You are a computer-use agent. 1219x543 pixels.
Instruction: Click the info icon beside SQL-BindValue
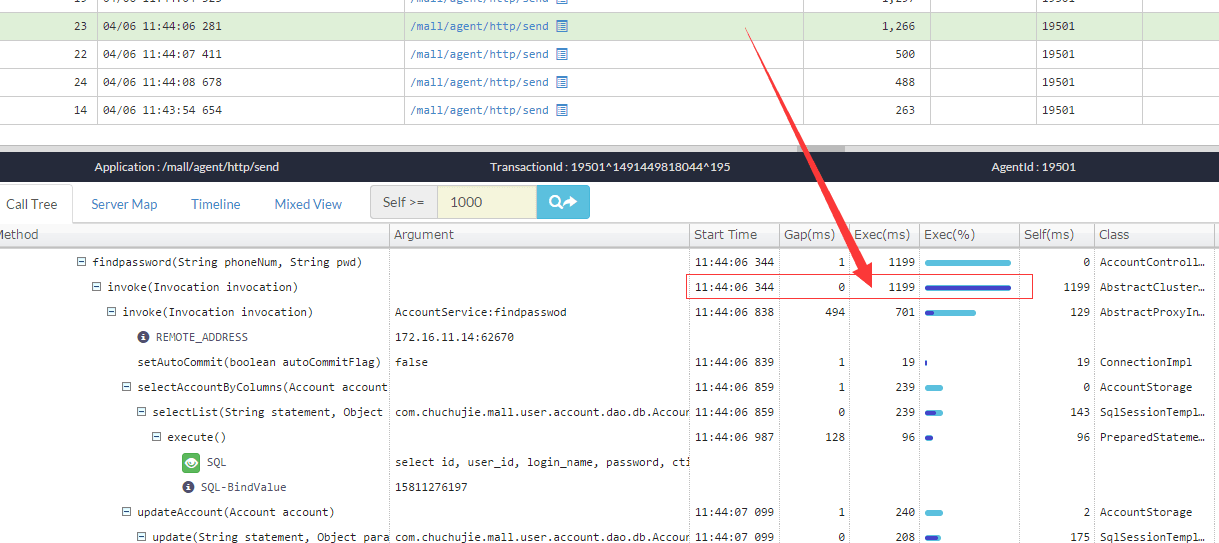pos(187,487)
